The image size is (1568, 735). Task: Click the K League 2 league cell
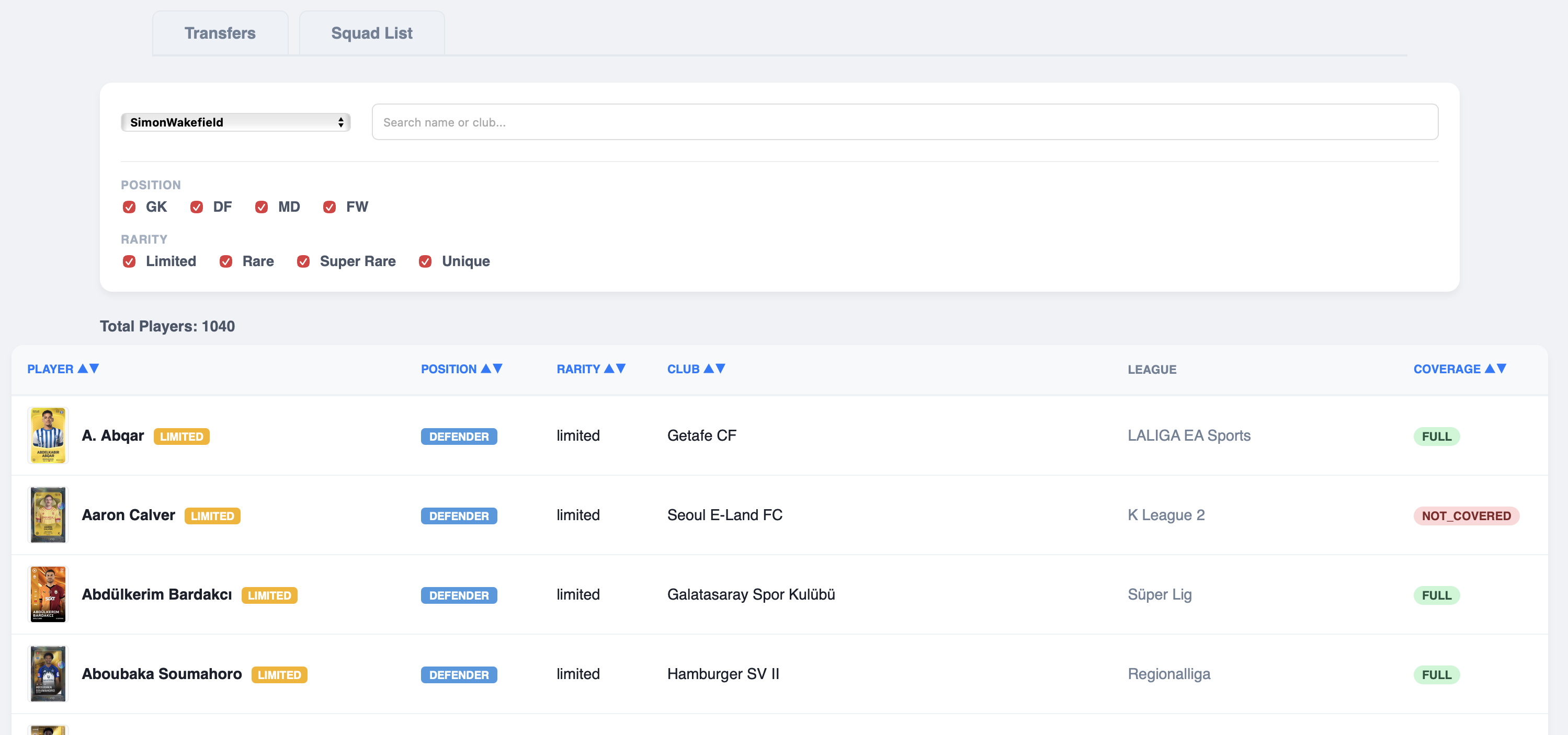pyautogui.click(x=1166, y=515)
